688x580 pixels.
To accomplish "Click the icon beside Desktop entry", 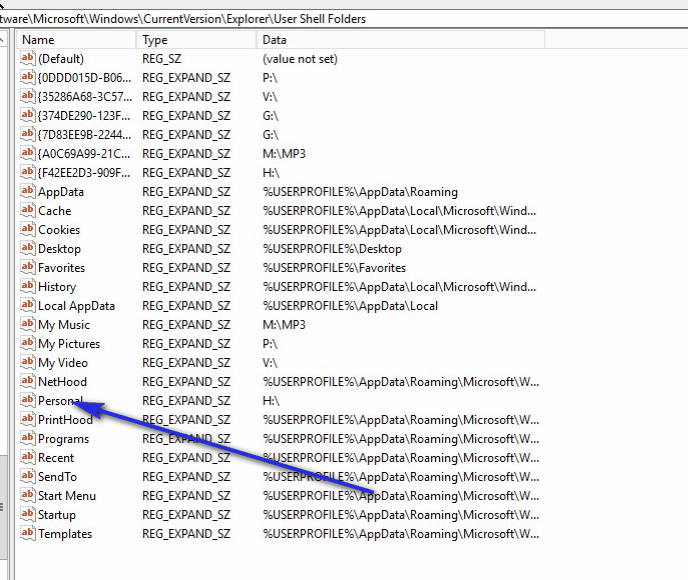I will click(28, 248).
